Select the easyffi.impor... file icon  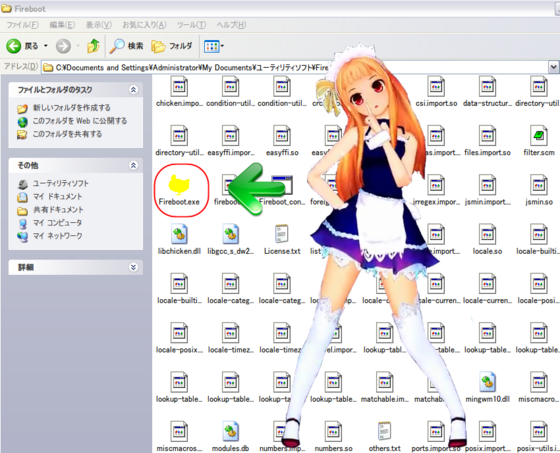[x=230, y=136]
